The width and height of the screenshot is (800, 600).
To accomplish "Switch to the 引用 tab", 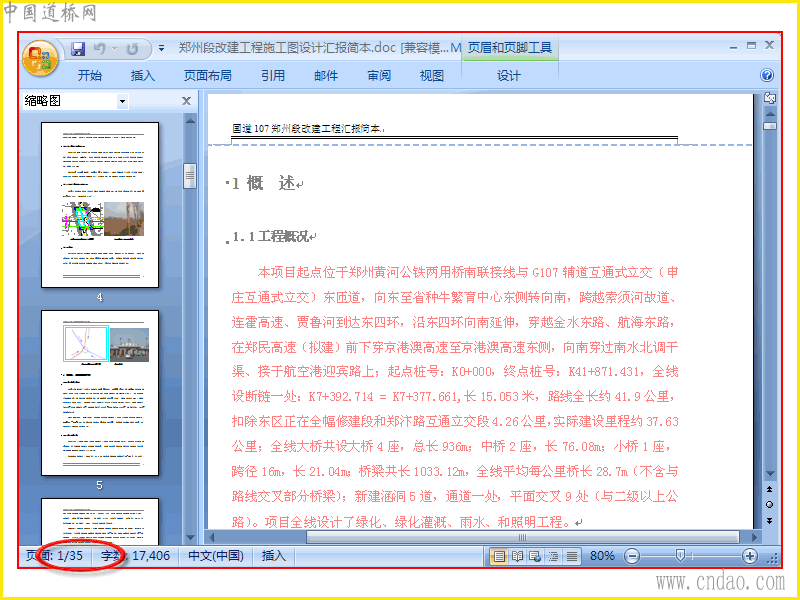I will [x=273, y=76].
